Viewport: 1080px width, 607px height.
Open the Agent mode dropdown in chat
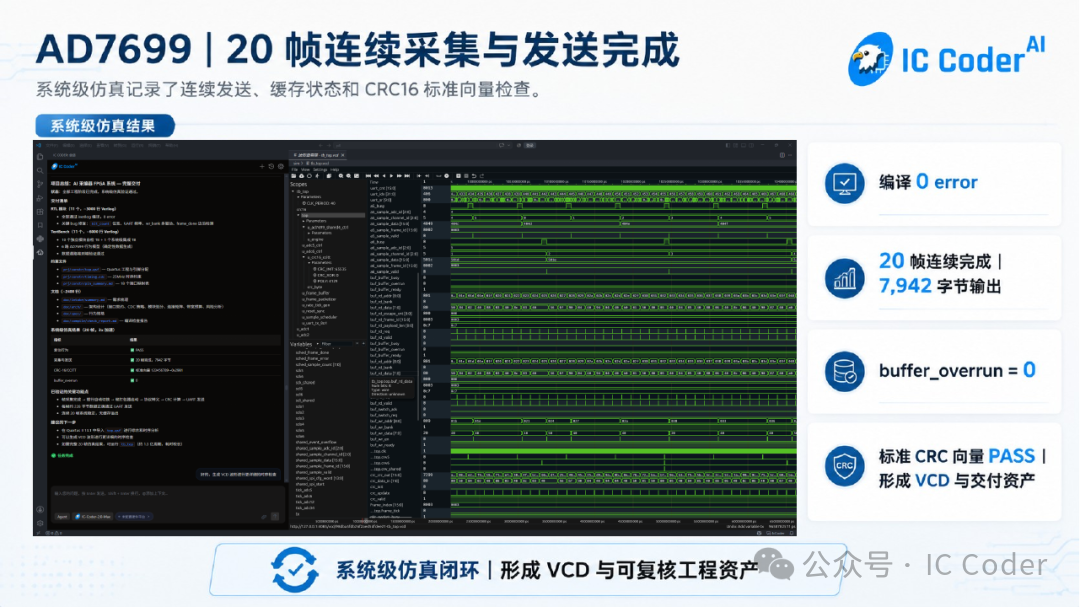coord(62,517)
